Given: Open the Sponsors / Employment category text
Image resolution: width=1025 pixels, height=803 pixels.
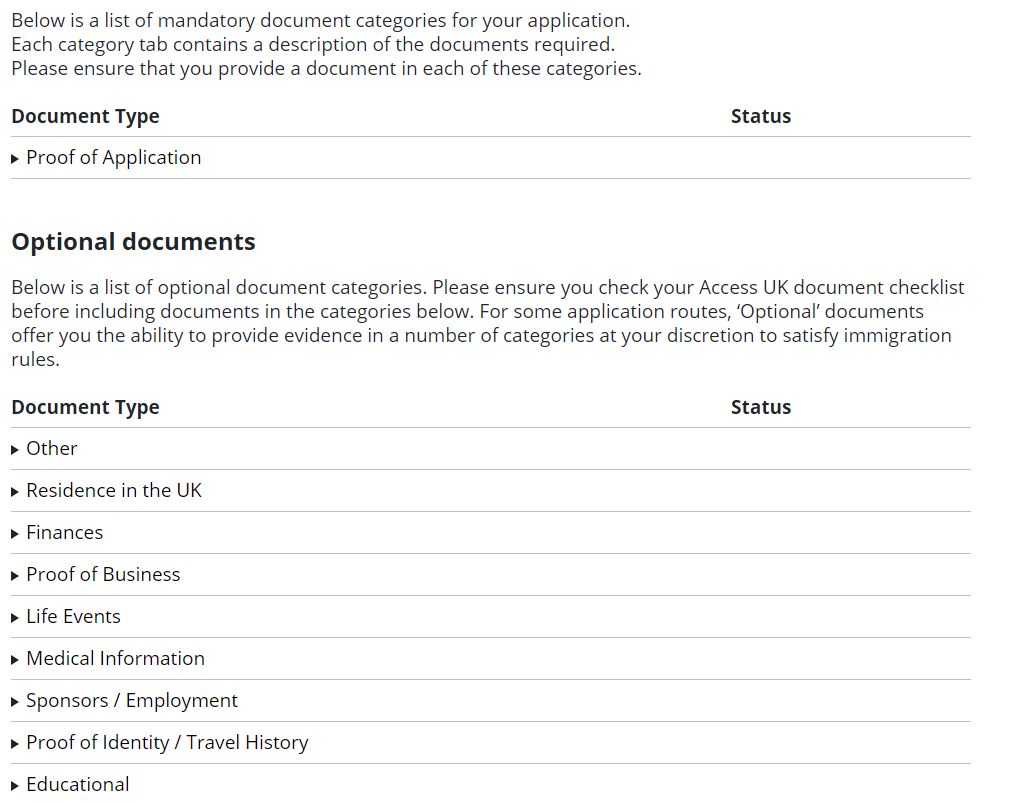Looking at the screenshot, I should coord(132,701).
